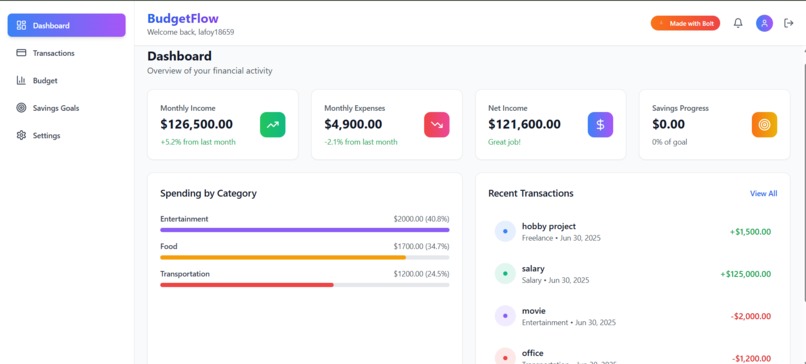Open the Dashboard sidebar item

66,25
